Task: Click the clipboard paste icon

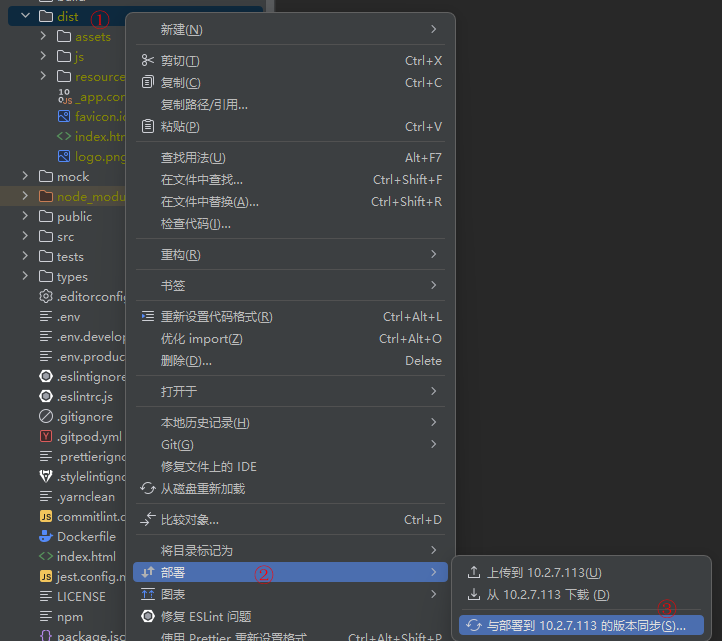Action: pyautogui.click(x=148, y=127)
